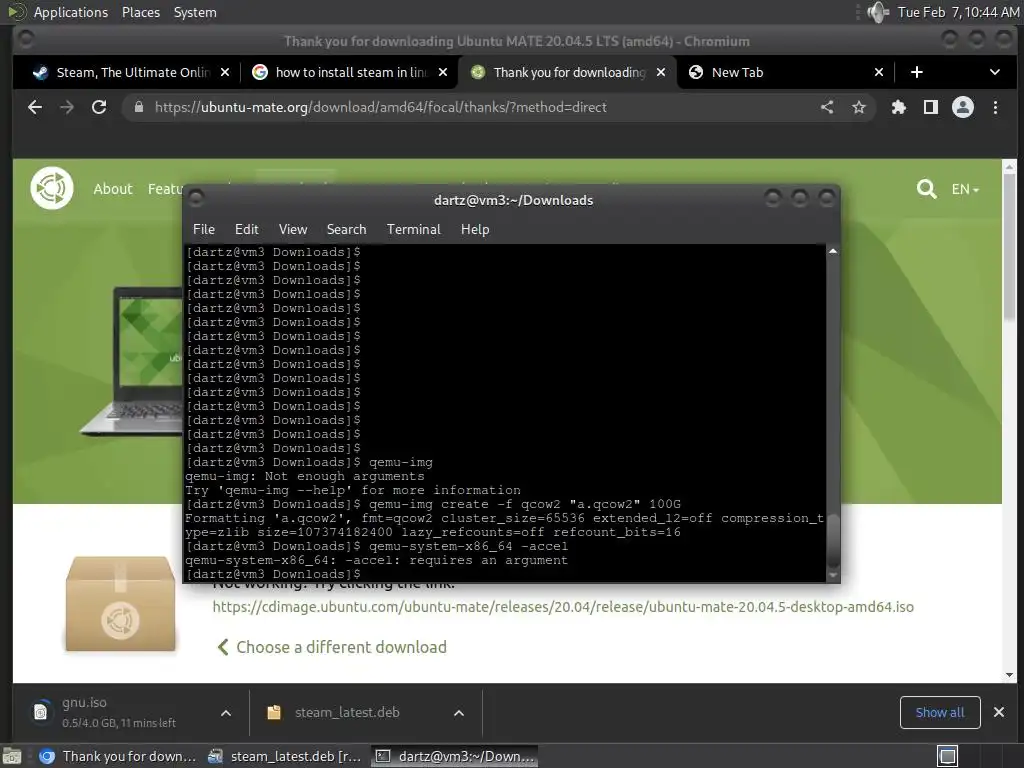Open the terminal Help menu
This screenshot has width=1024, height=768.
pyautogui.click(x=475, y=229)
